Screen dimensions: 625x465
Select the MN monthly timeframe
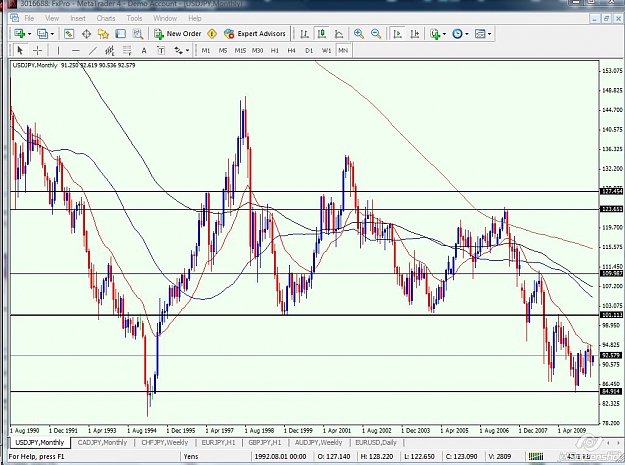[x=343, y=51]
